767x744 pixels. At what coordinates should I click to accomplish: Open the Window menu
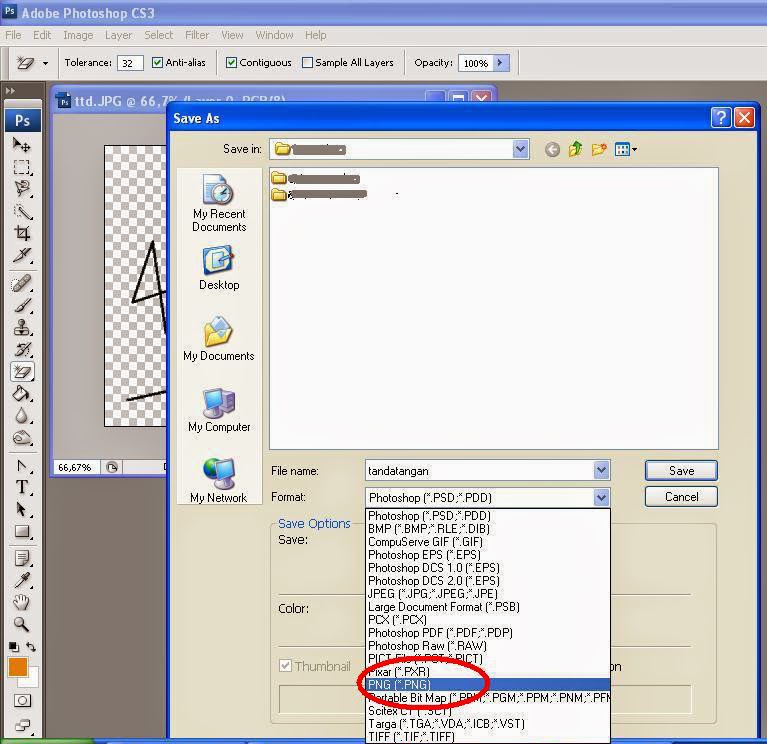274,35
